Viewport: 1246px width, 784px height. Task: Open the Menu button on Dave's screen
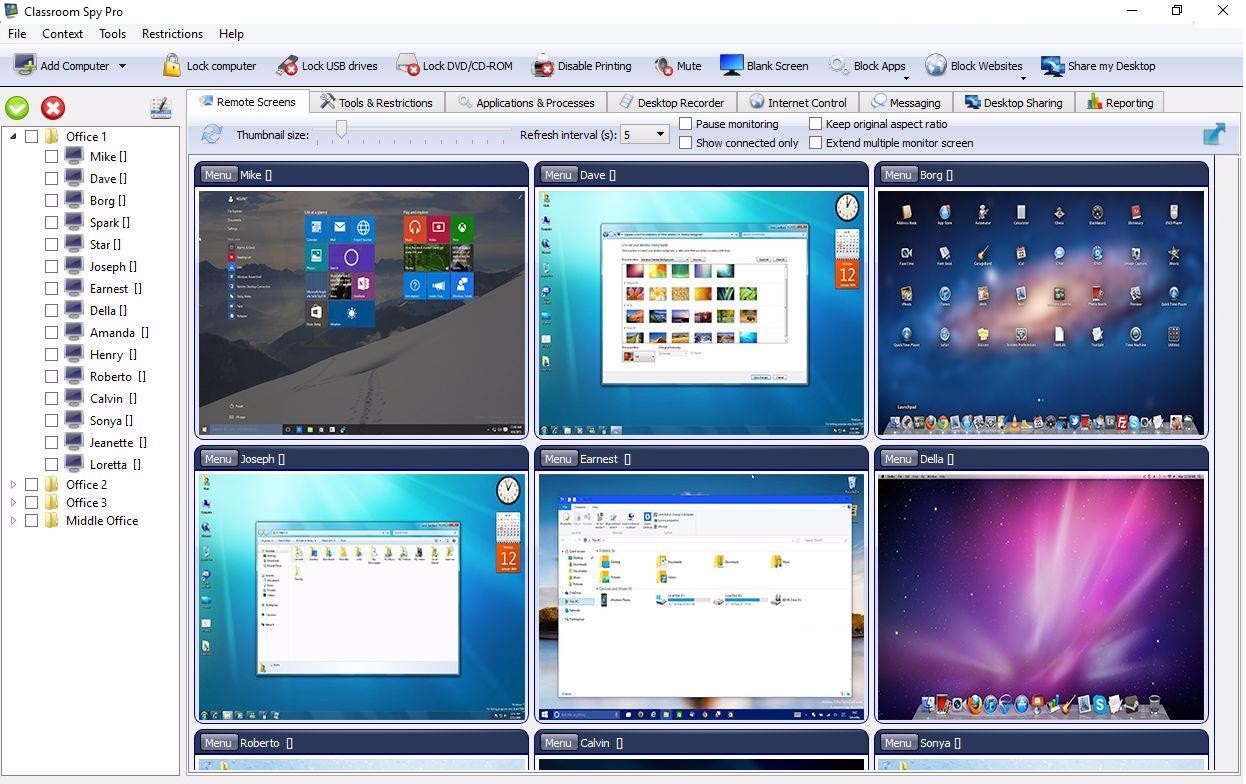point(558,174)
